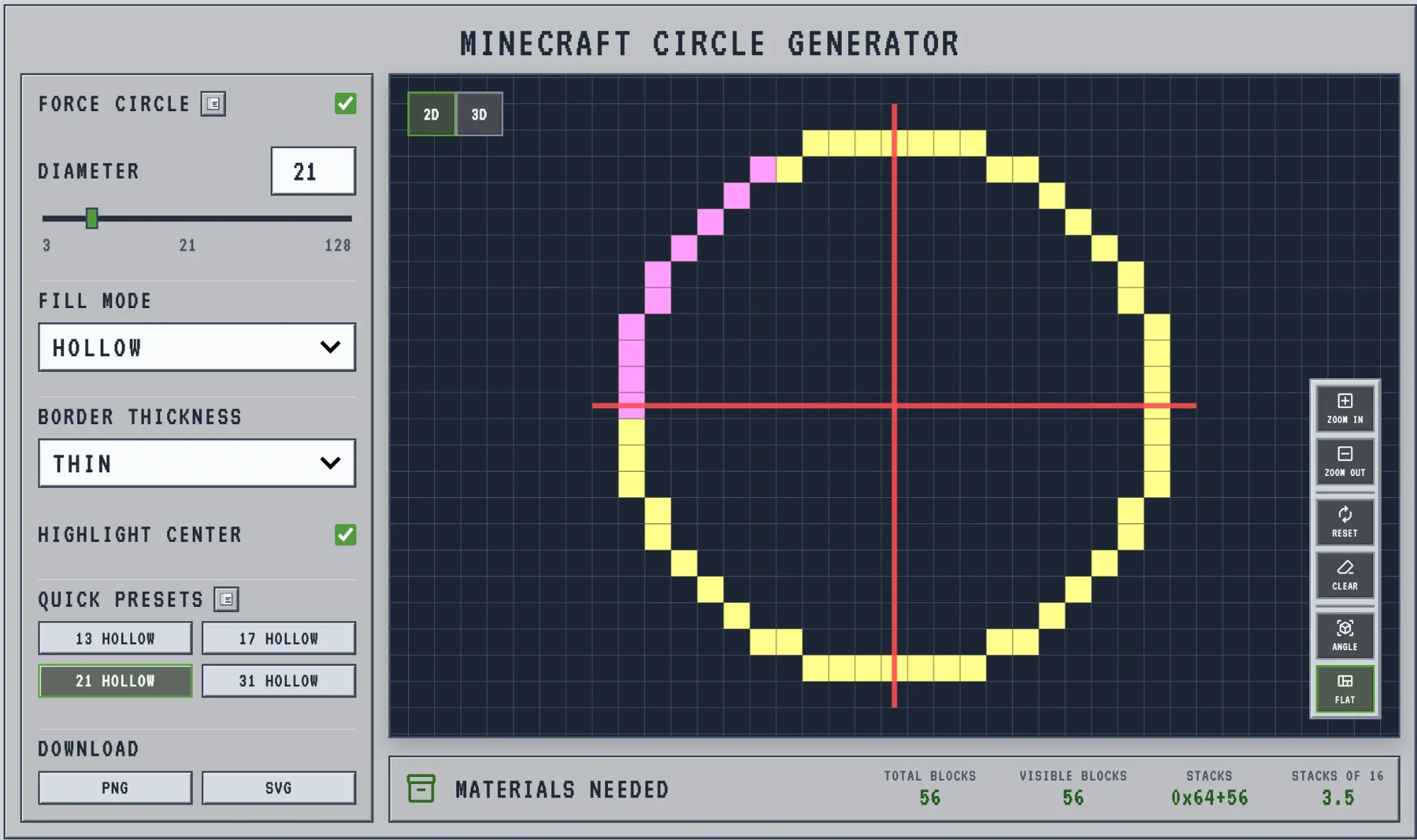Switch to the 2D view tab
Screen dimensions: 1417x840
431,114
